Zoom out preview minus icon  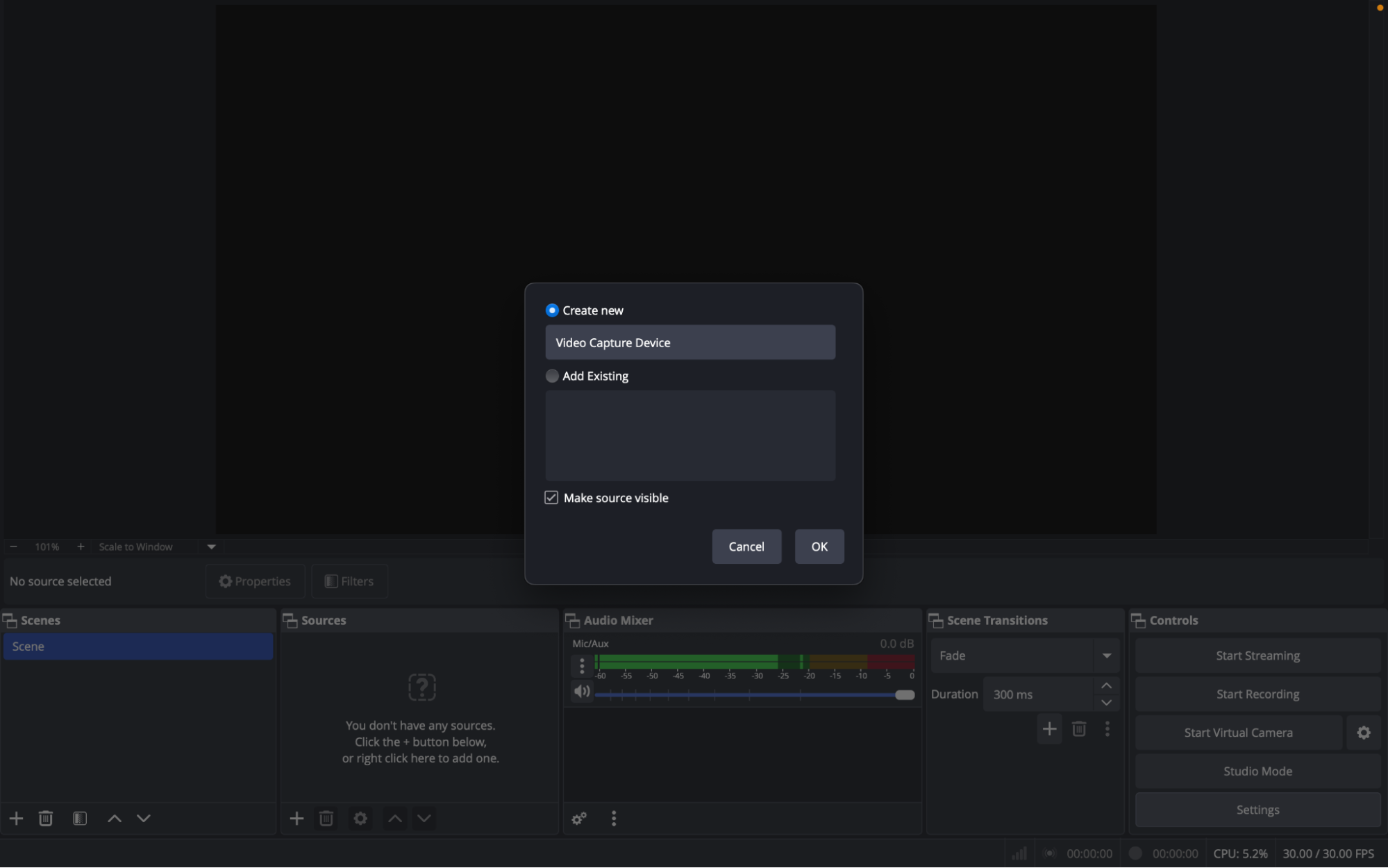point(13,547)
